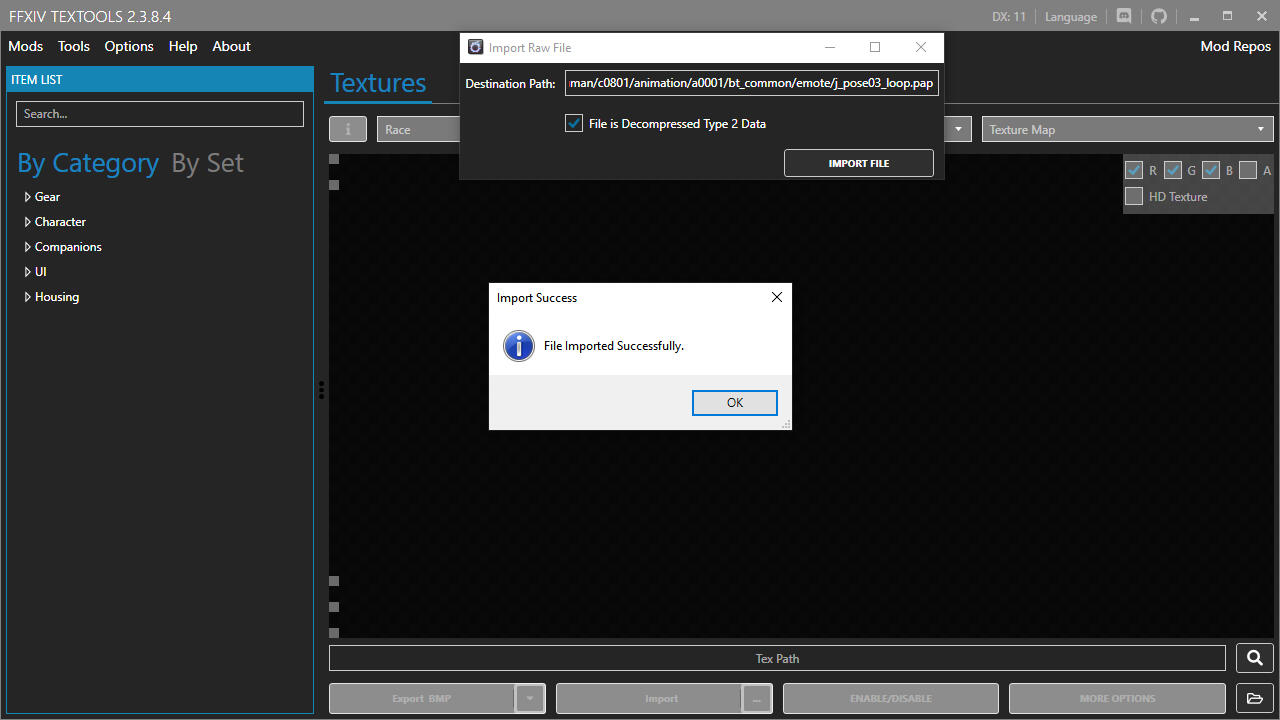Enable the HD Texture checkbox
The width and height of the screenshot is (1280, 720).
click(x=1134, y=196)
